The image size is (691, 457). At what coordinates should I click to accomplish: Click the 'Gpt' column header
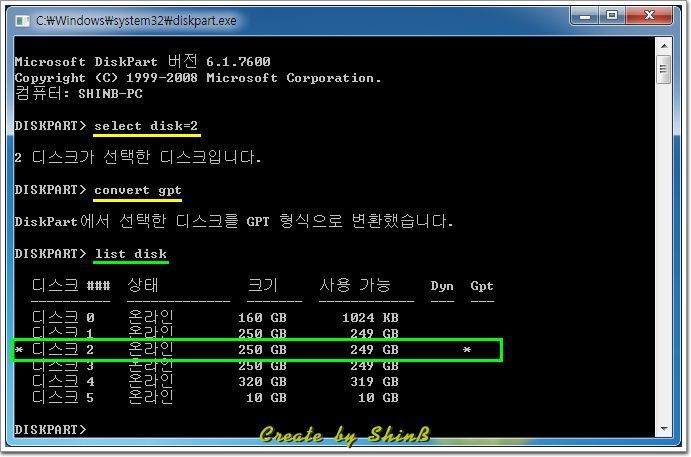(x=482, y=286)
